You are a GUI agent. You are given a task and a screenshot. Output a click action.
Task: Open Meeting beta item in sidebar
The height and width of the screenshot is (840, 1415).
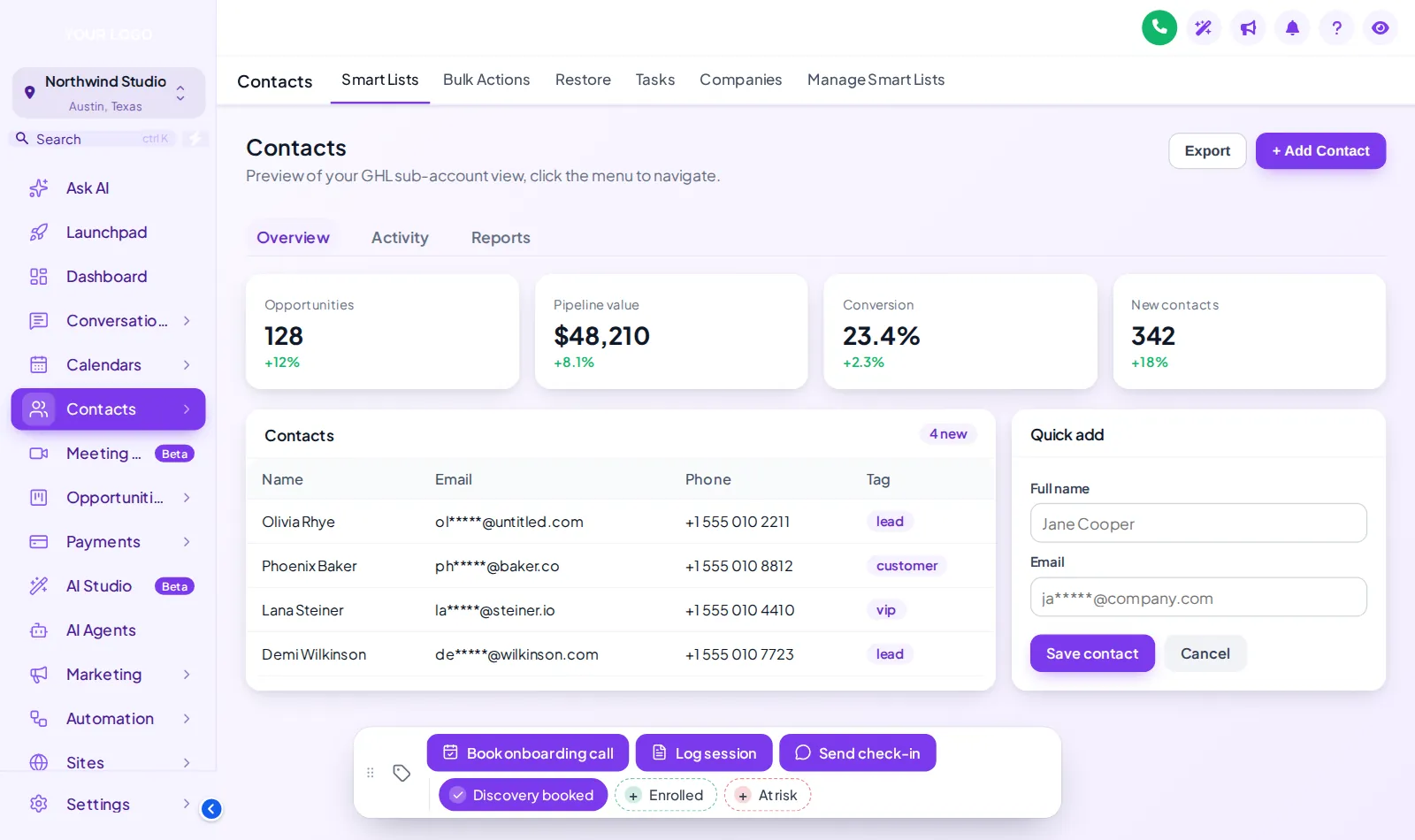point(108,454)
